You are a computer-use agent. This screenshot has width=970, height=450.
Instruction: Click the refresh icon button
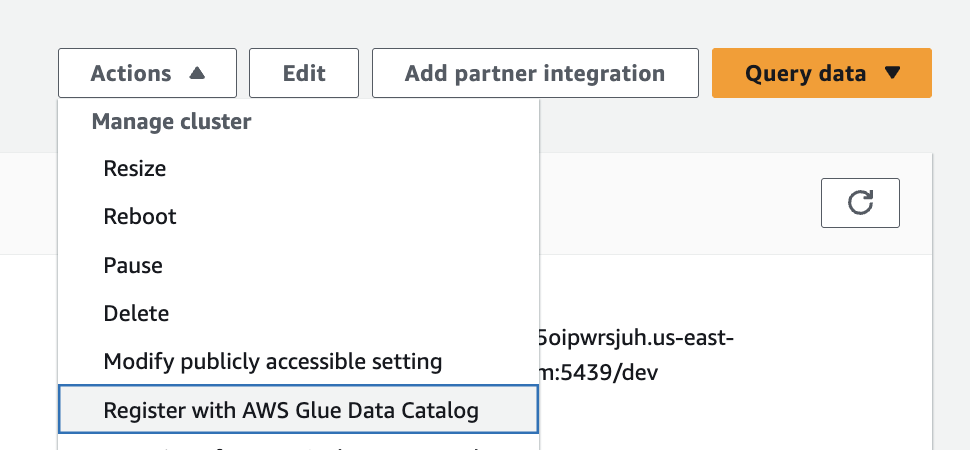[x=859, y=203]
